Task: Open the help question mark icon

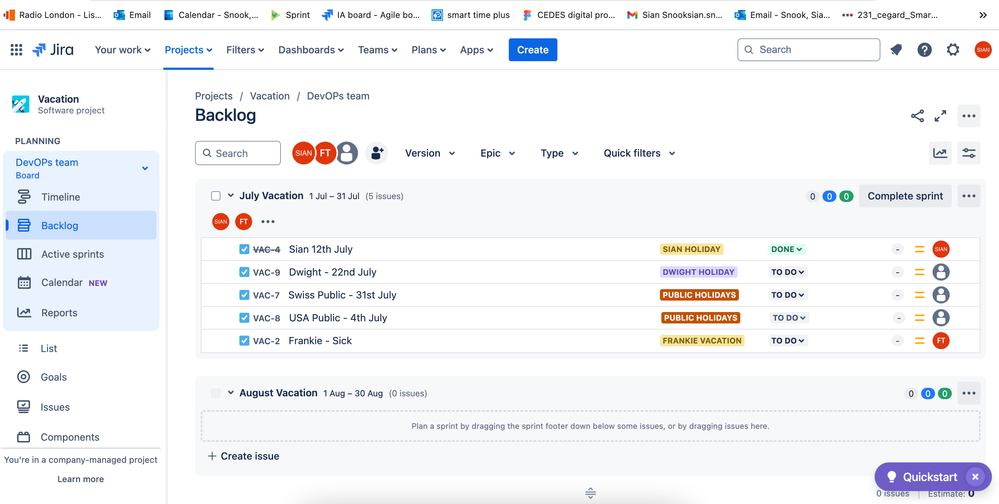Action: 924,50
